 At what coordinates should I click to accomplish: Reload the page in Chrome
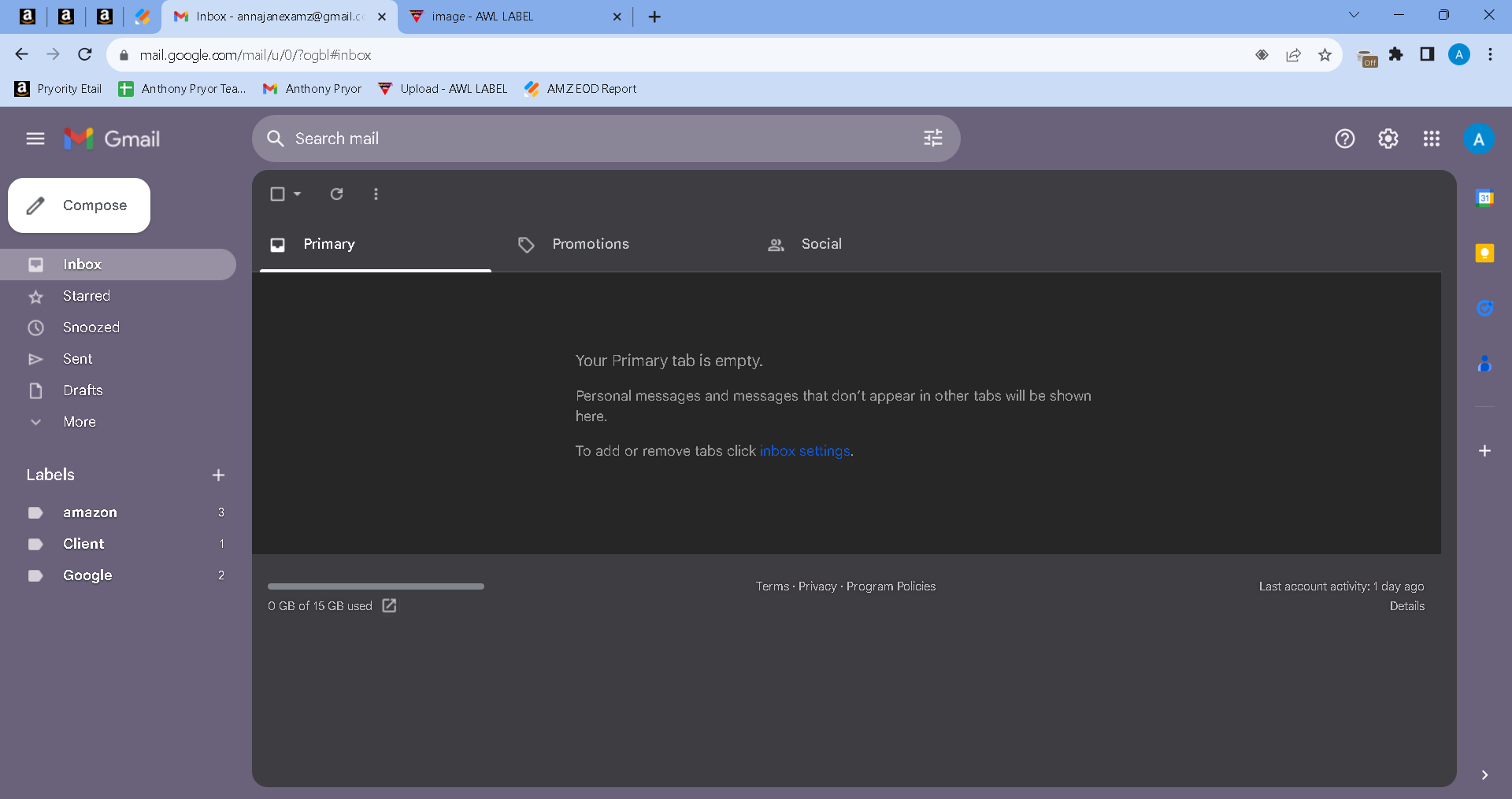click(x=85, y=54)
